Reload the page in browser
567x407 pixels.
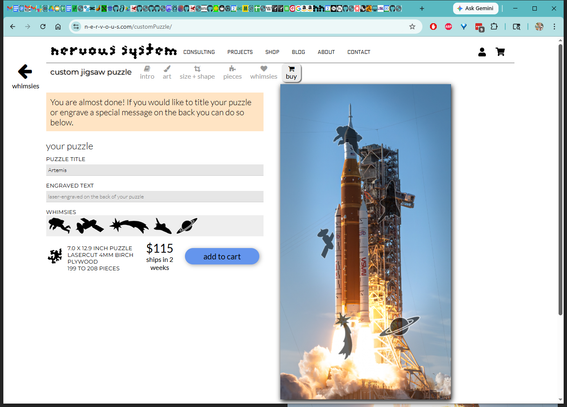coord(43,26)
